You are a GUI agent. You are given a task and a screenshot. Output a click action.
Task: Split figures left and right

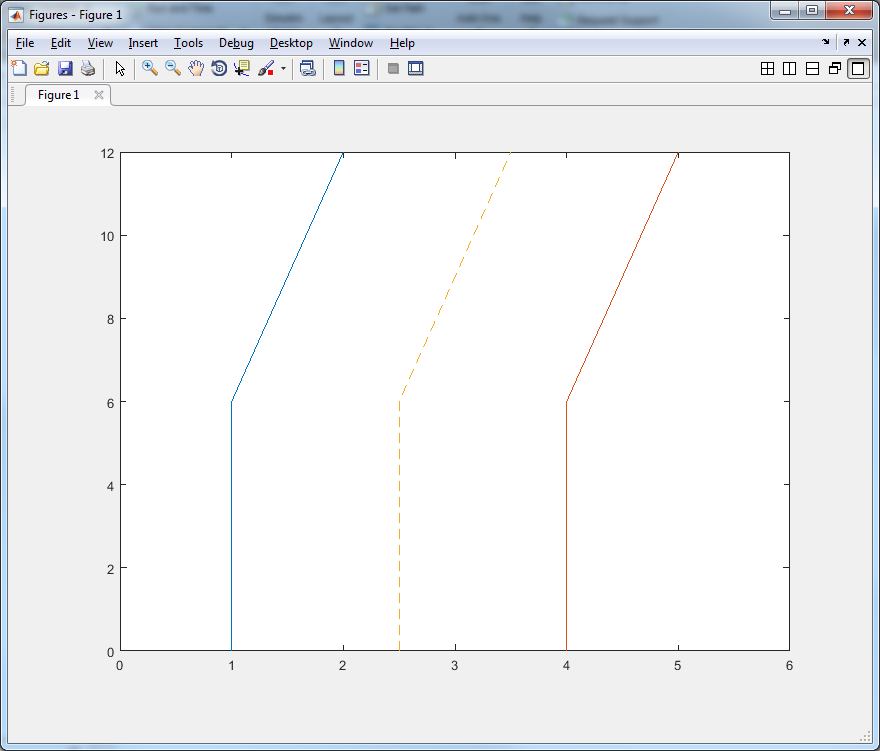[x=789, y=69]
